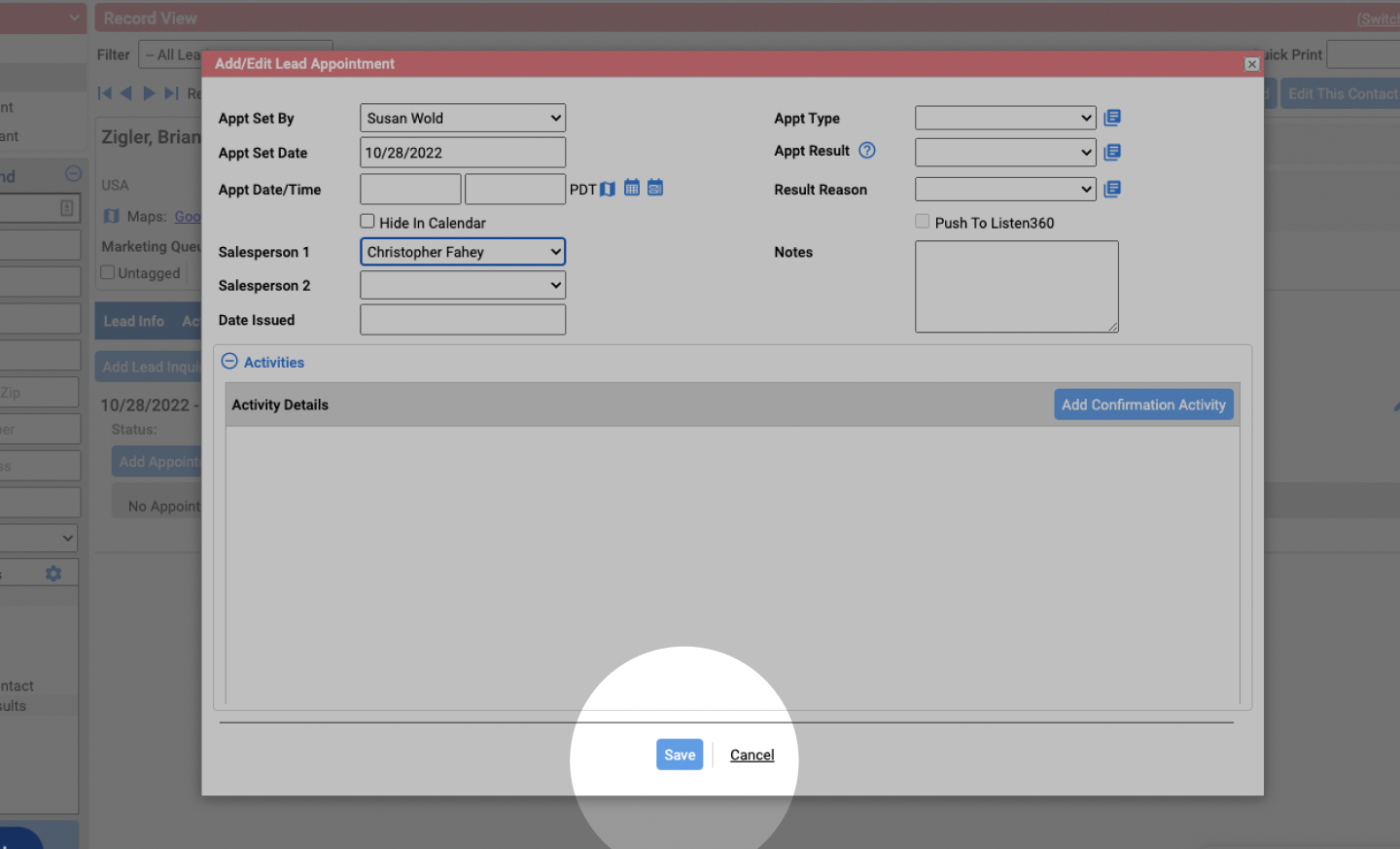1400x849 pixels.
Task: Click the Appt date input field
Action: pos(410,189)
